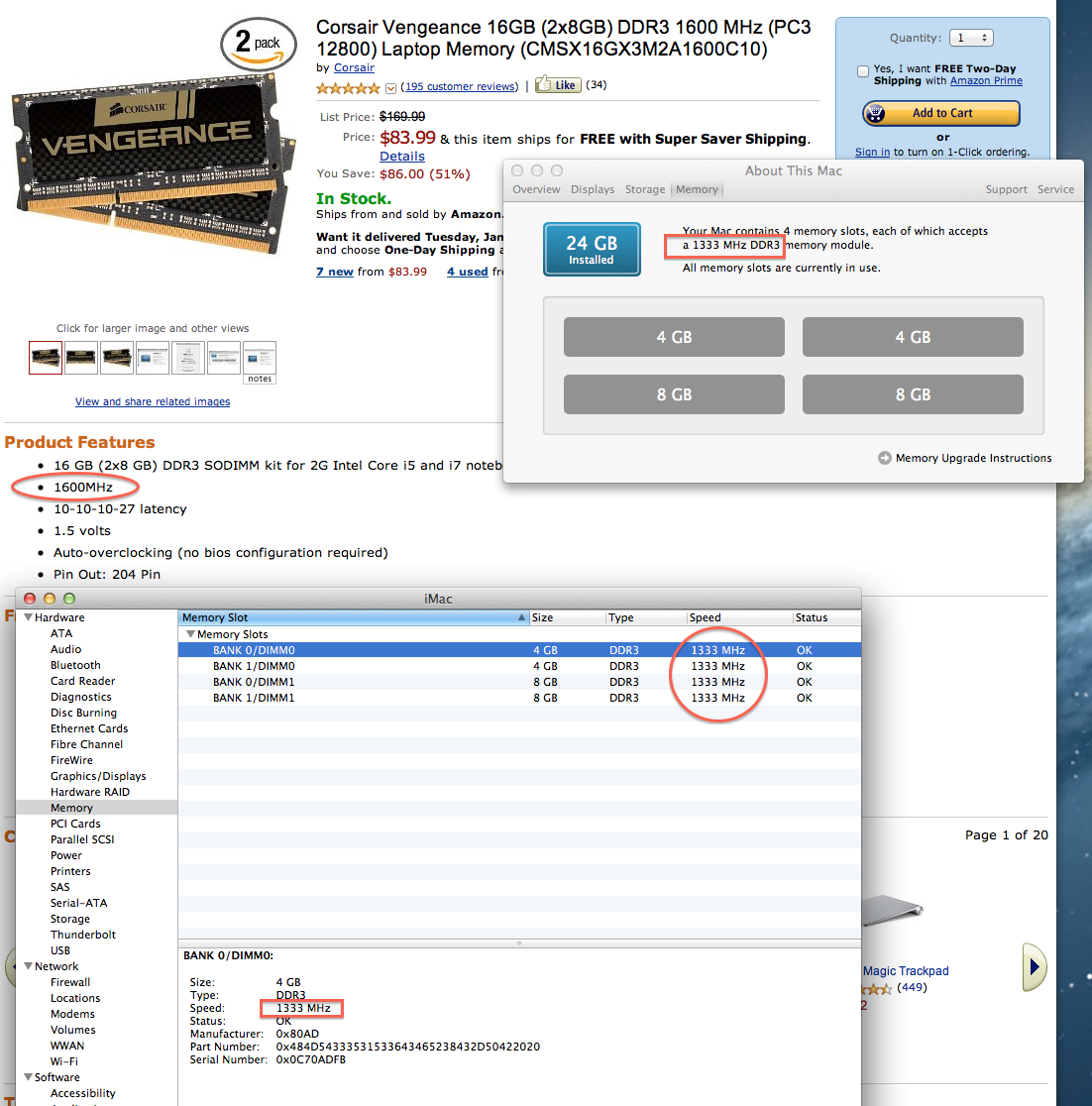1092x1106 pixels.
Task: Open Support in About This Mac
Action: click(x=1006, y=189)
